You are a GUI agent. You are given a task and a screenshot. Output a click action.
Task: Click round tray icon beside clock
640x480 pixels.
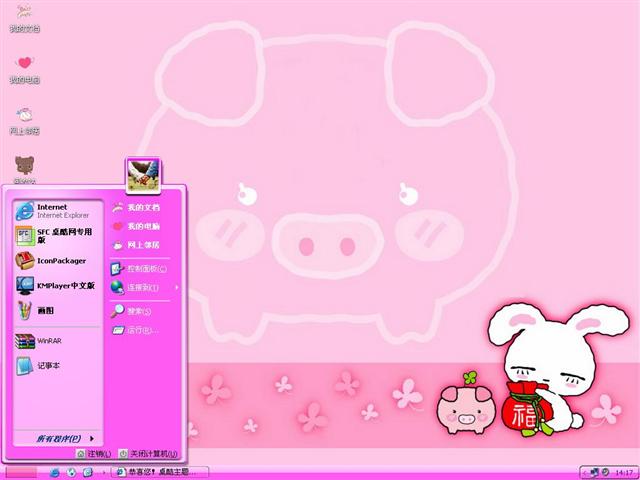pyautogui.click(x=605, y=472)
